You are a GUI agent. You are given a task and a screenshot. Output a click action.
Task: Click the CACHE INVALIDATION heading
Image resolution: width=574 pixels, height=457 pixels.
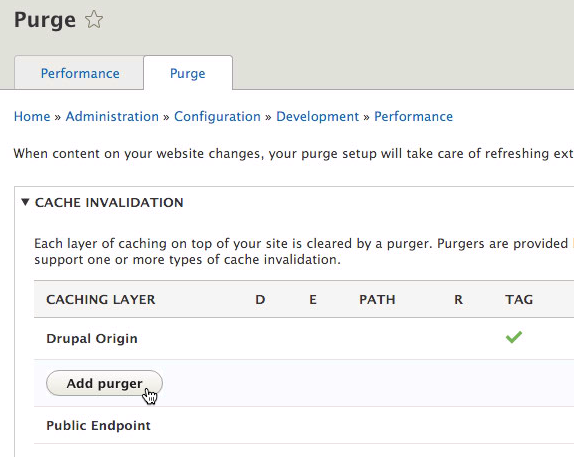tap(109, 203)
